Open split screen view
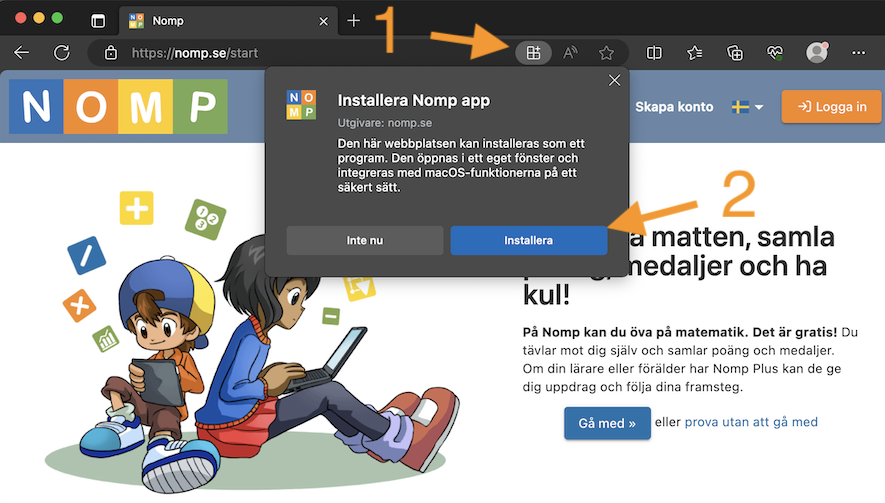This screenshot has width=885, height=503. click(654, 53)
